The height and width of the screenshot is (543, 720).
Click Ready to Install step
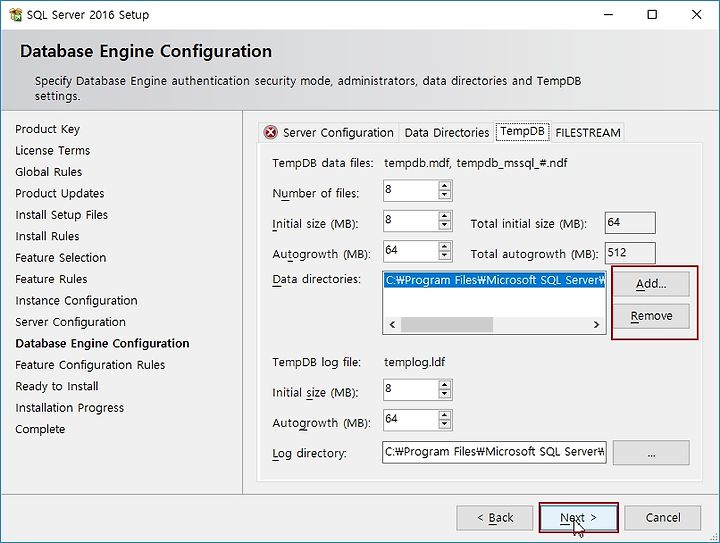pyautogui.click(x=56, y=386)
